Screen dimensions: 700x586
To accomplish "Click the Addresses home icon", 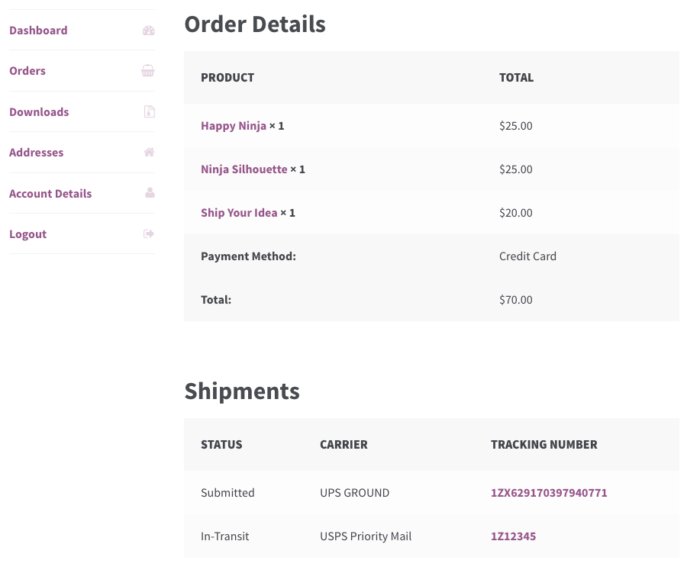I will tap(149, 152).
